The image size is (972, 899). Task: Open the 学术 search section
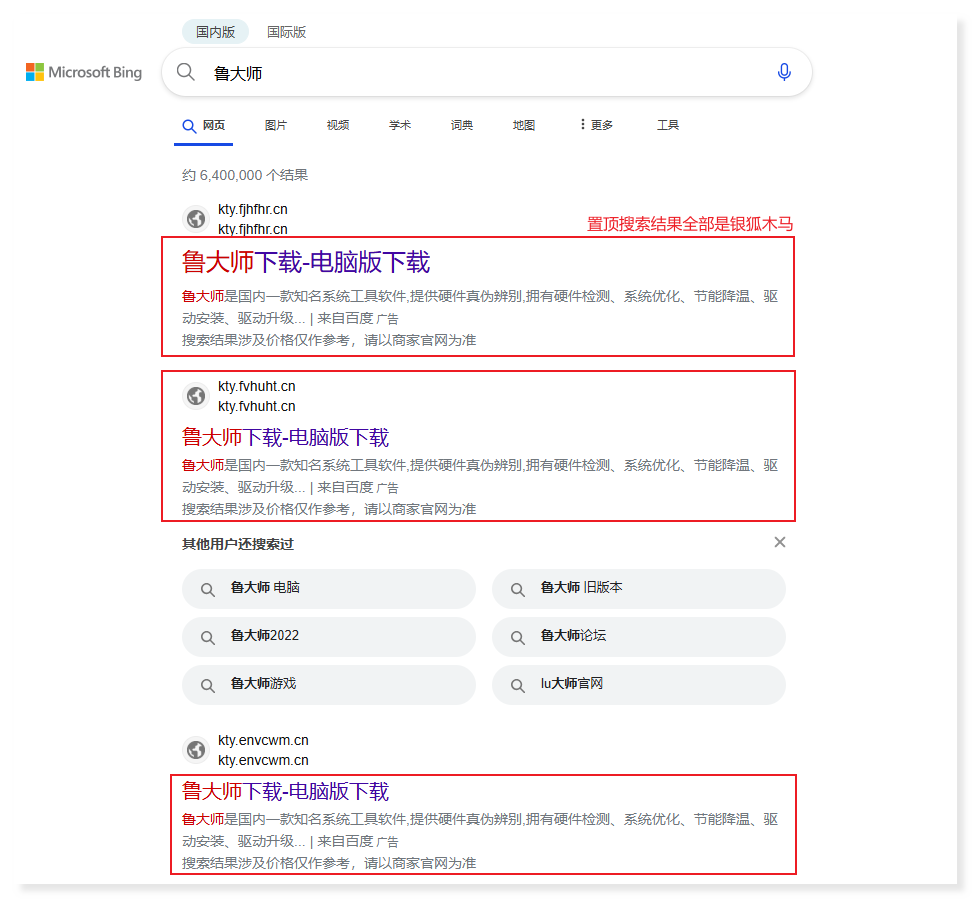pos(400,124)
